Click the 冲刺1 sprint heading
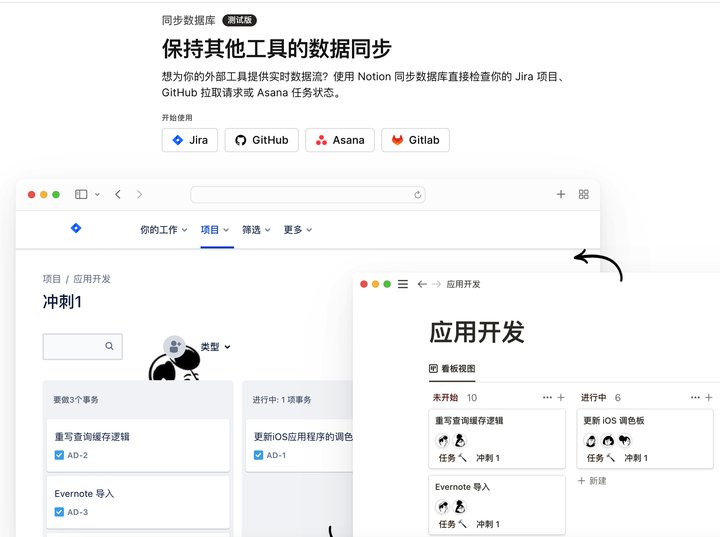Viewport: 720px width, 537px height. (62, 302)
